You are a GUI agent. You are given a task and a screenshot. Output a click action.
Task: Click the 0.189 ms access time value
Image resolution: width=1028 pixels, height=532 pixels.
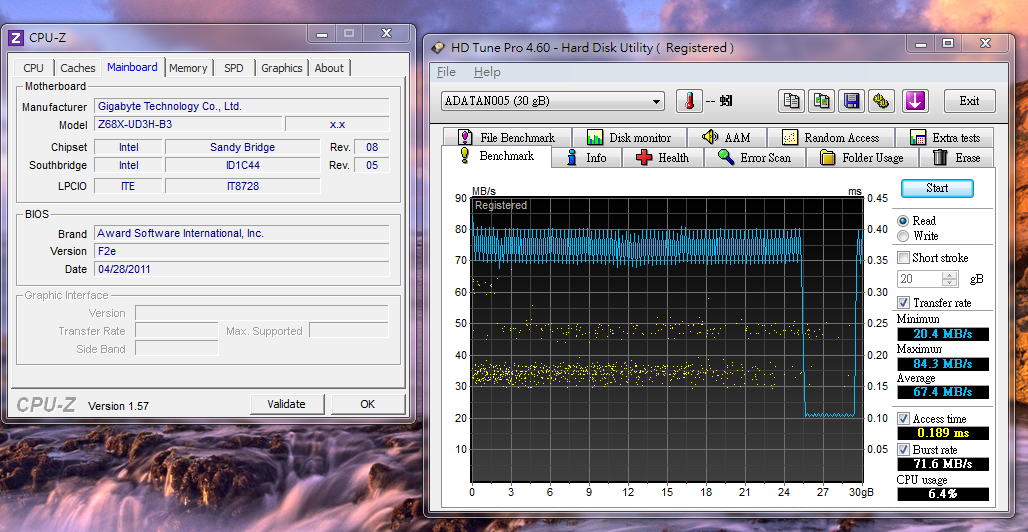click(943, 433)
